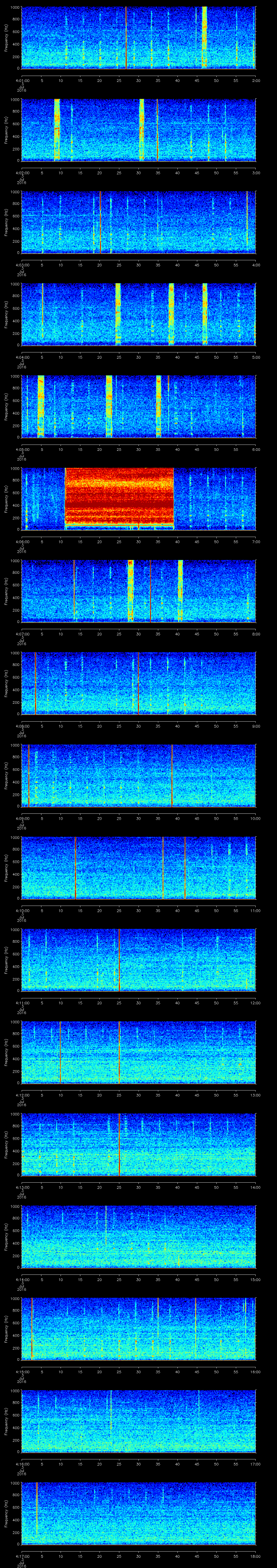Click the 4:03:00 start time label

pyautogui.click(x=22, y=265)
